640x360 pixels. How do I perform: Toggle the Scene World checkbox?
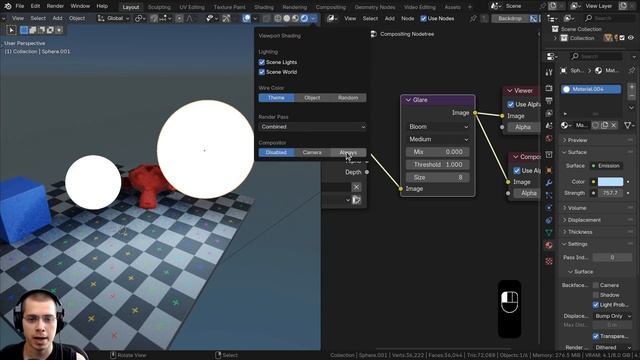pos(262,72)
